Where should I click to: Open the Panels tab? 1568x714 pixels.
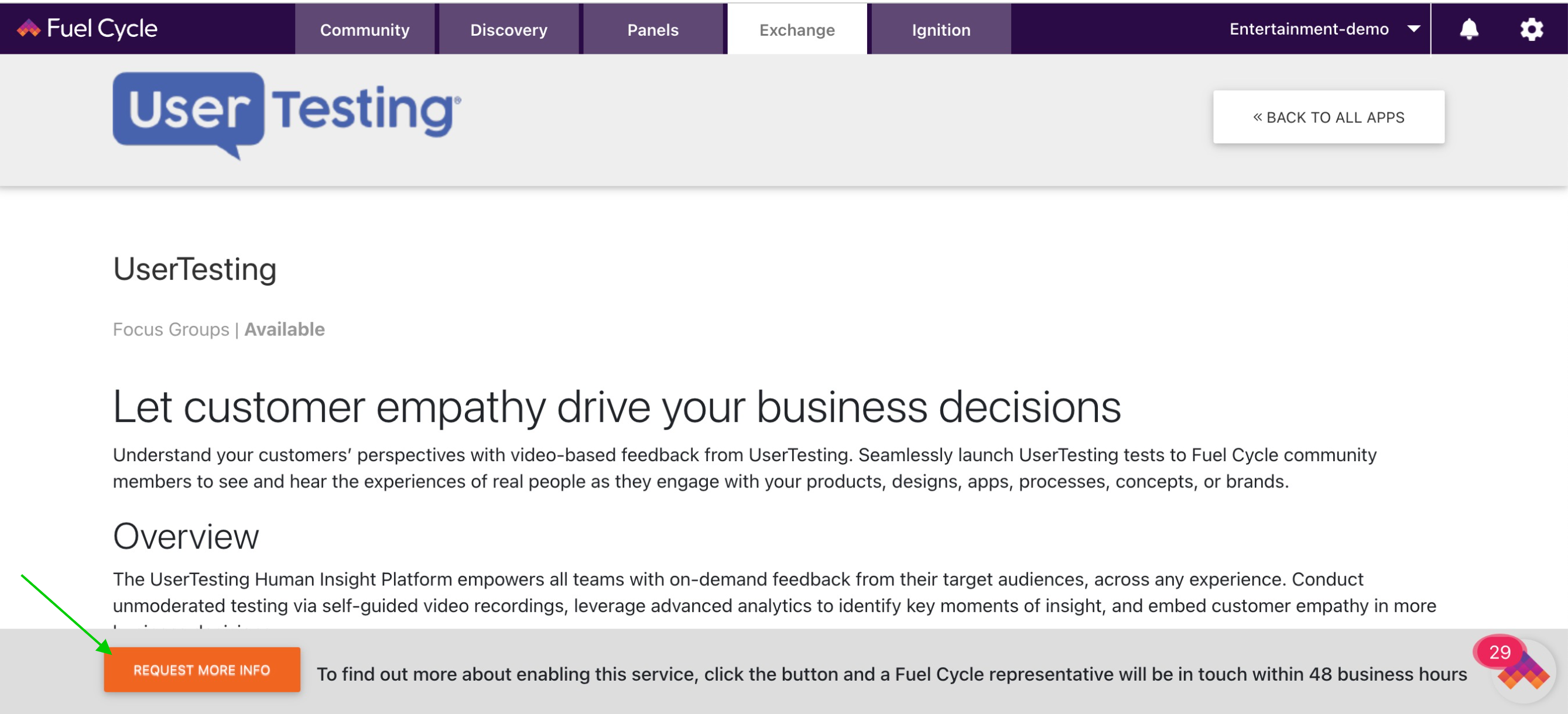[652, 29]
